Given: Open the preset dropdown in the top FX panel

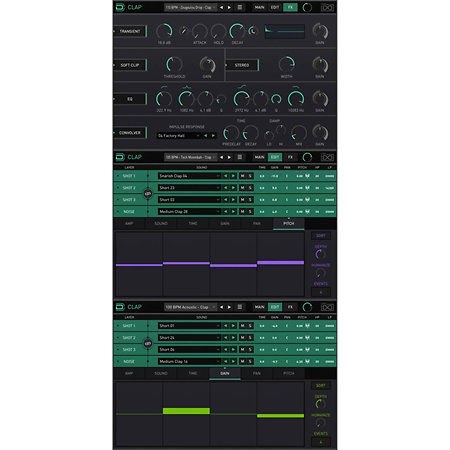Looking at the screenshot, I should (x=190, y=7).
